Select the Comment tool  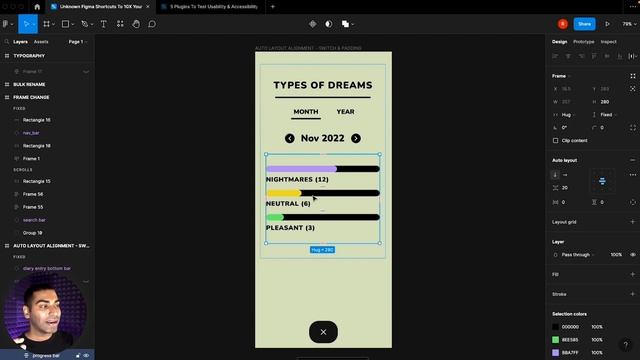(x=152, y=24)
